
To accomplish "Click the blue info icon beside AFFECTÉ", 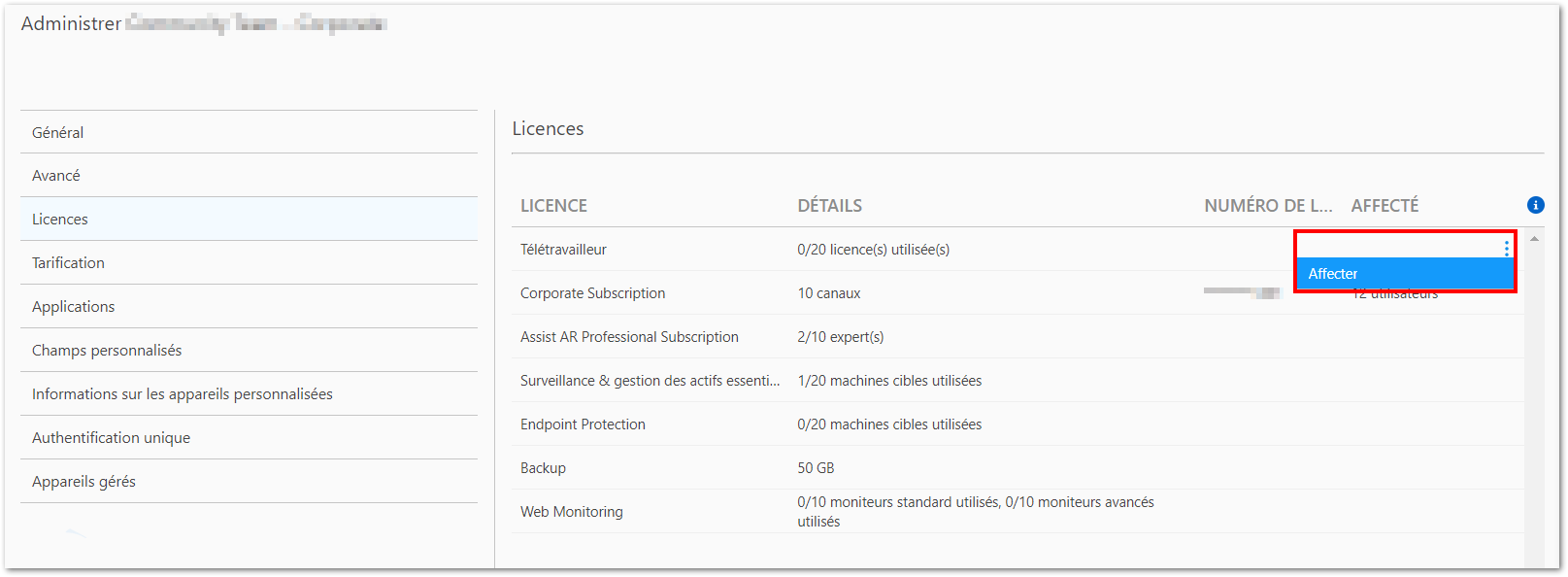I will click(x=1535, y=205).
